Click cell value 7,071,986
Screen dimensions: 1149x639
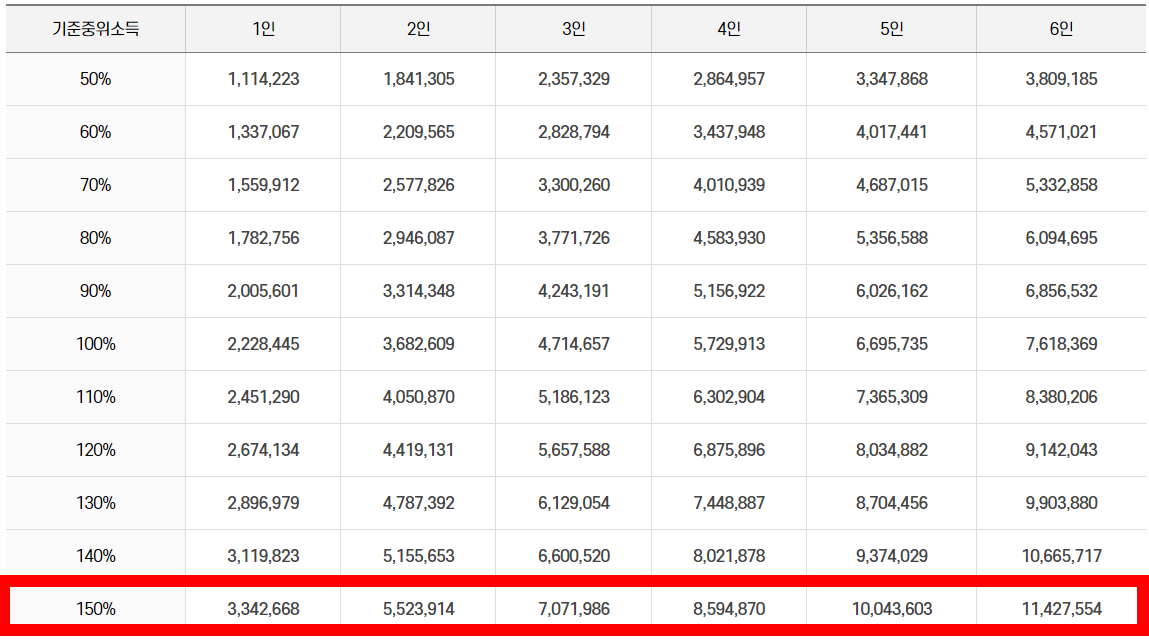[574, 609]
